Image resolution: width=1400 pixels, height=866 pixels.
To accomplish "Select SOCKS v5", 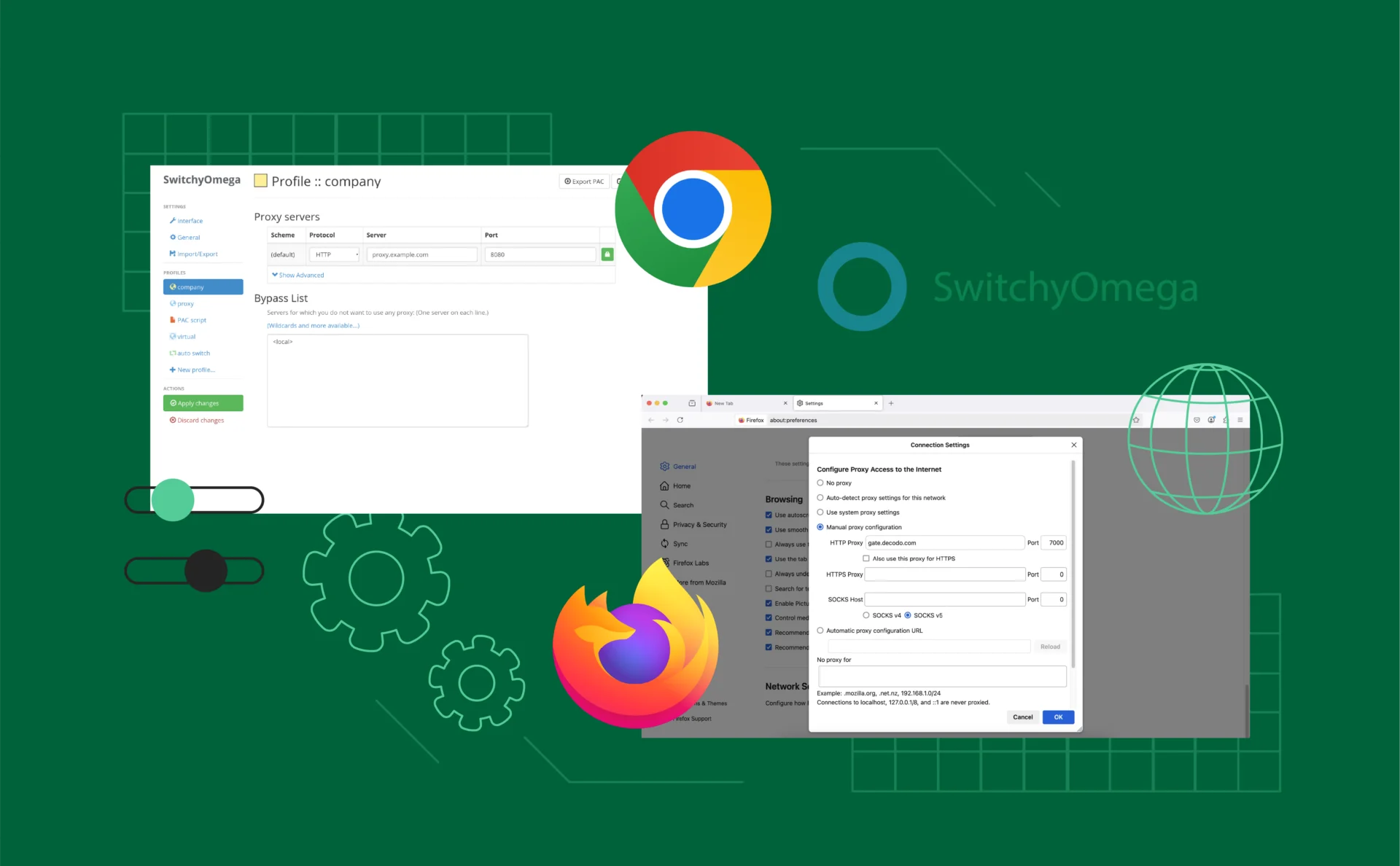I will (908, 615).
